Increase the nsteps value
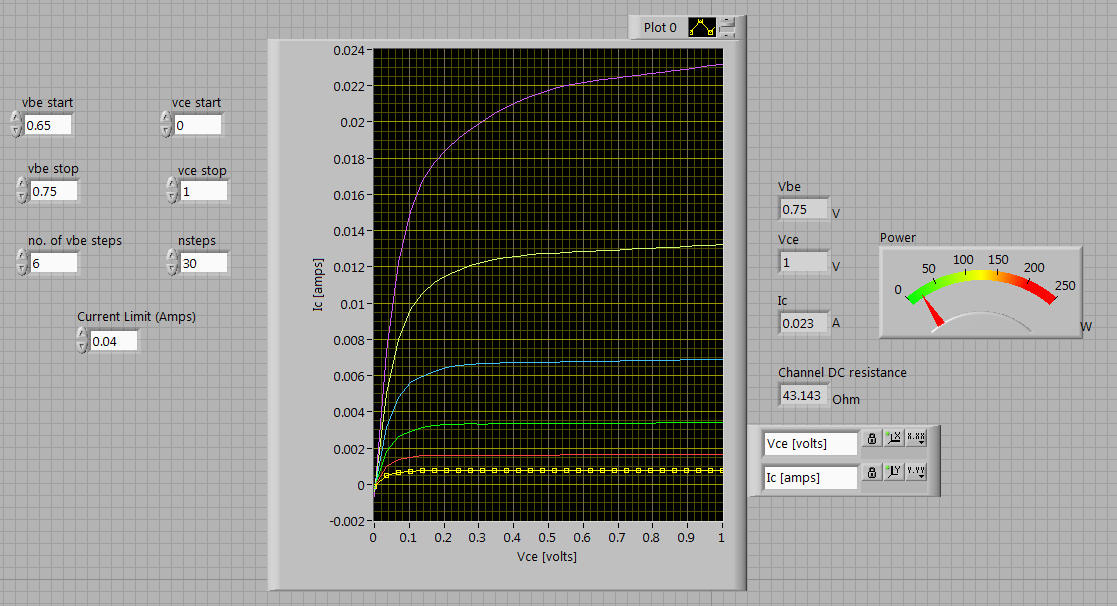Image resolution: width=1117 pixels, height=606 pixels. click(172, 256)
